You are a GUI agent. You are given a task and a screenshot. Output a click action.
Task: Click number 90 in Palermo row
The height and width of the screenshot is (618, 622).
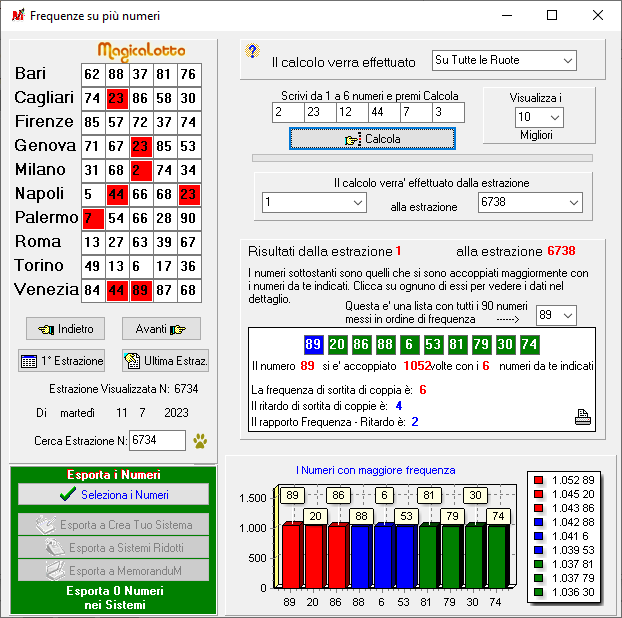pyautogui.click(x=189, y=218)
